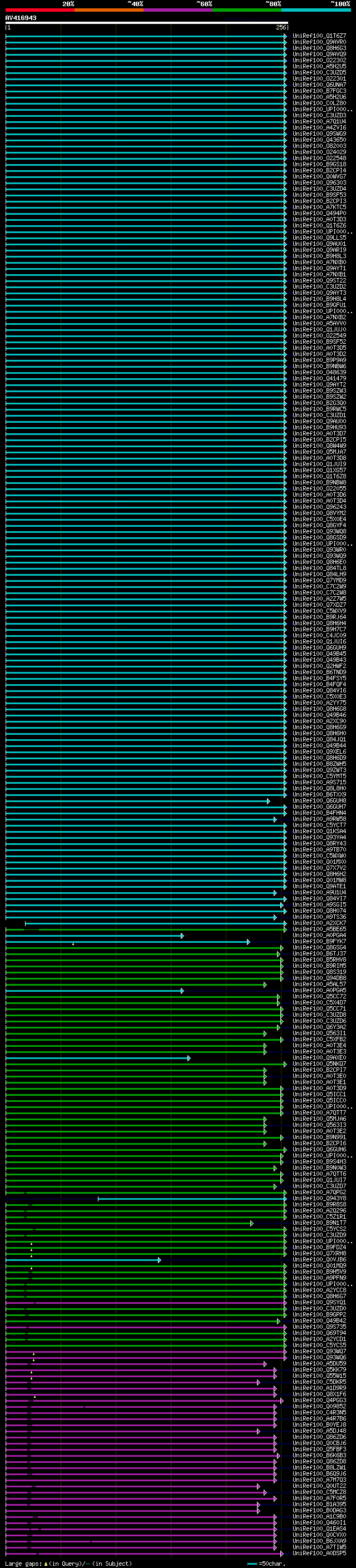Screen dimensions: 356x1568
Task: Select hit label UniRef100_A5BE65
Action: coord(319,929)
